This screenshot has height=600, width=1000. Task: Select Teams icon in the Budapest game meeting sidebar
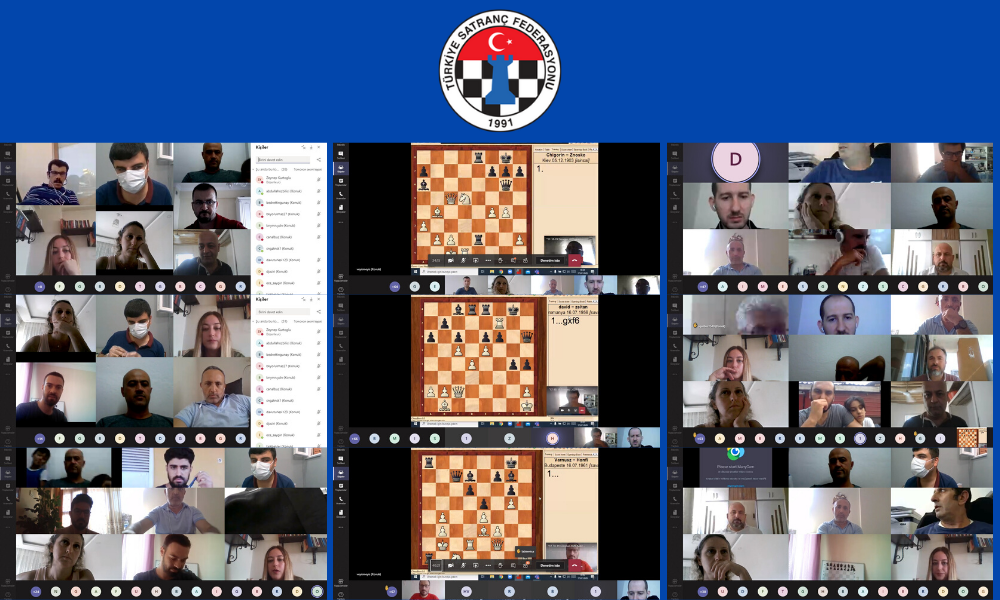[341, 473]
